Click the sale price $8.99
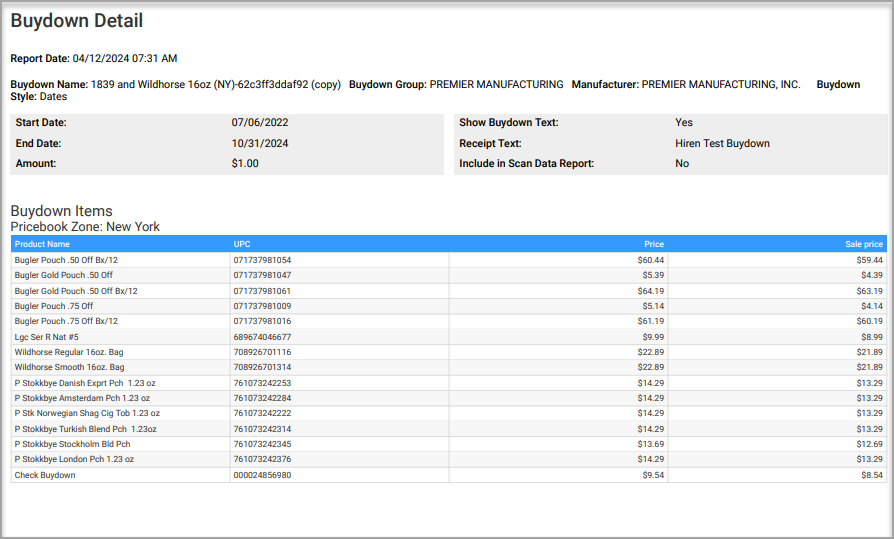This screenshot has height=539, width=894. point(872,337)
